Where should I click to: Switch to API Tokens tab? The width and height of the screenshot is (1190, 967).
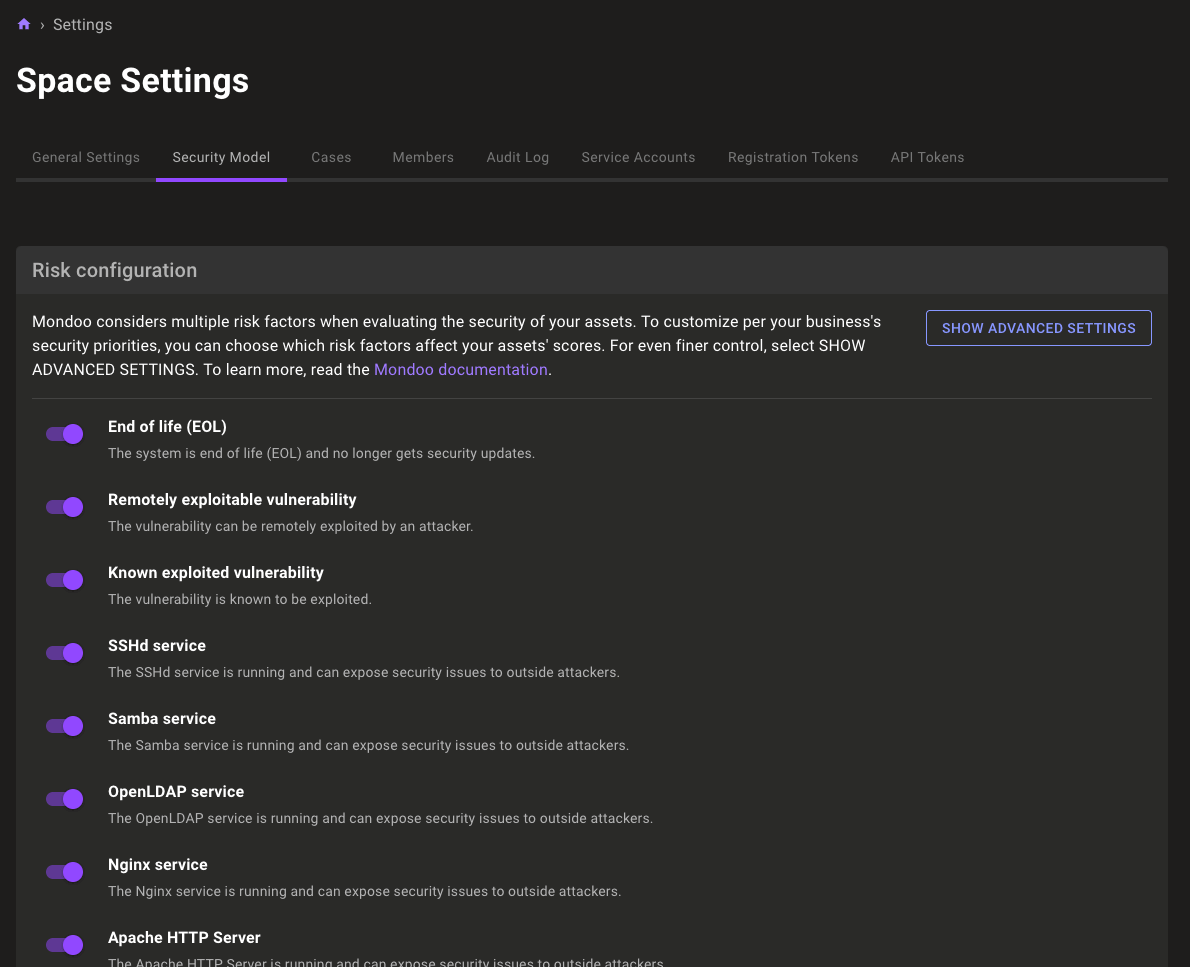tap(927, 157)
